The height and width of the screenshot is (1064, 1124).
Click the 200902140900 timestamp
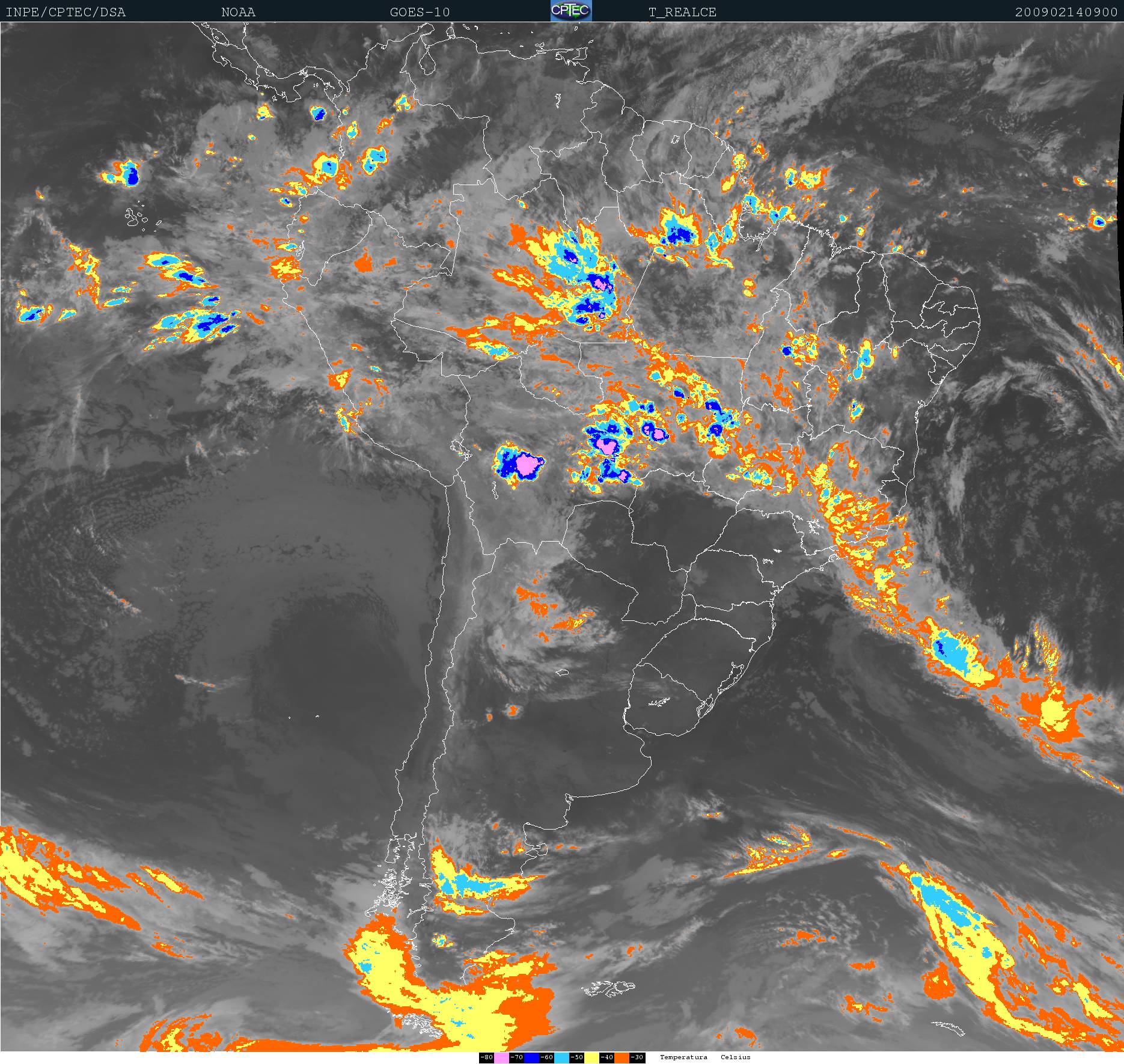1066,12
